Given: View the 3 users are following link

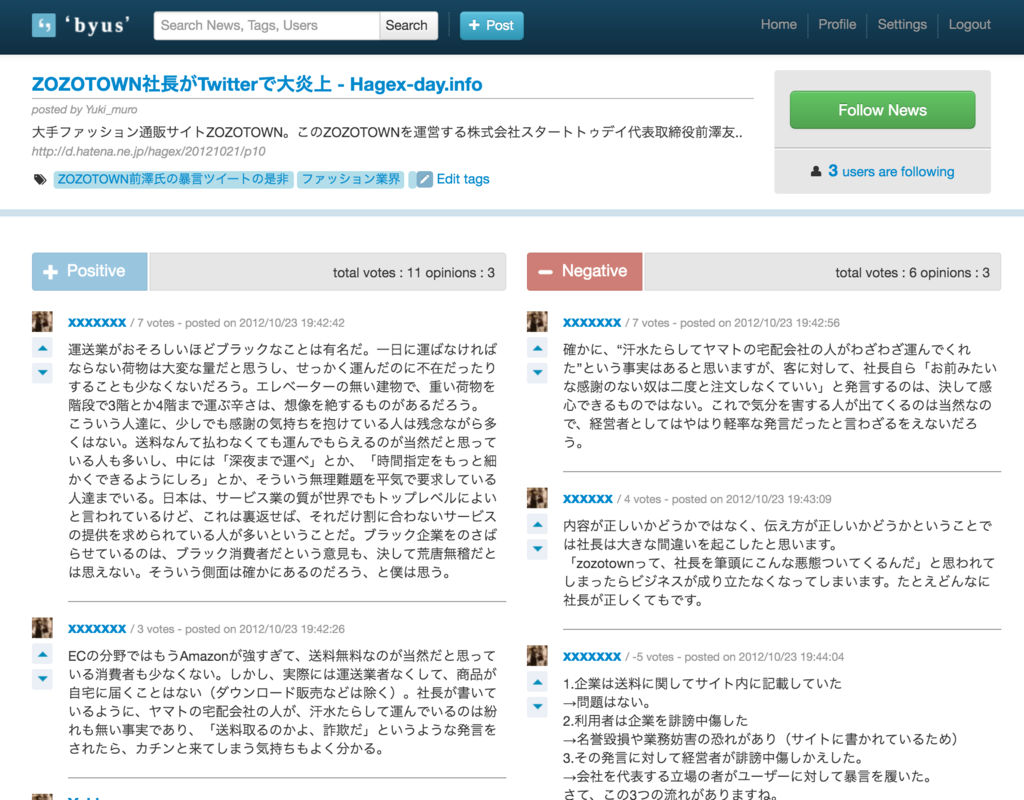Looking at the screenshot, I should point(891,171).
